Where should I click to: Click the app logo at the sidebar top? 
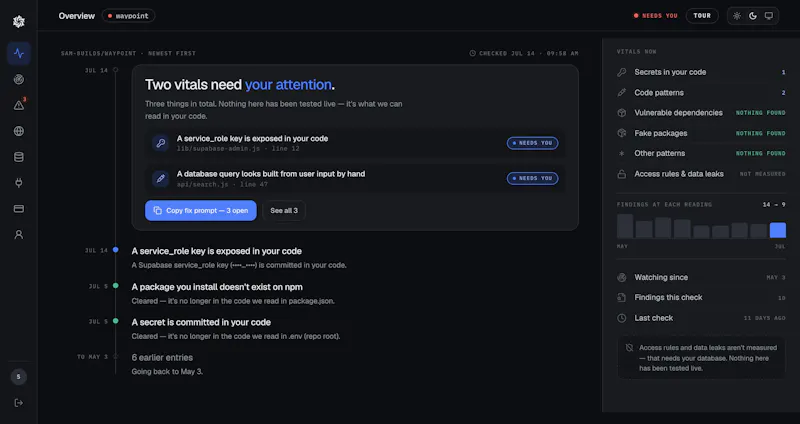click(19, 21)
